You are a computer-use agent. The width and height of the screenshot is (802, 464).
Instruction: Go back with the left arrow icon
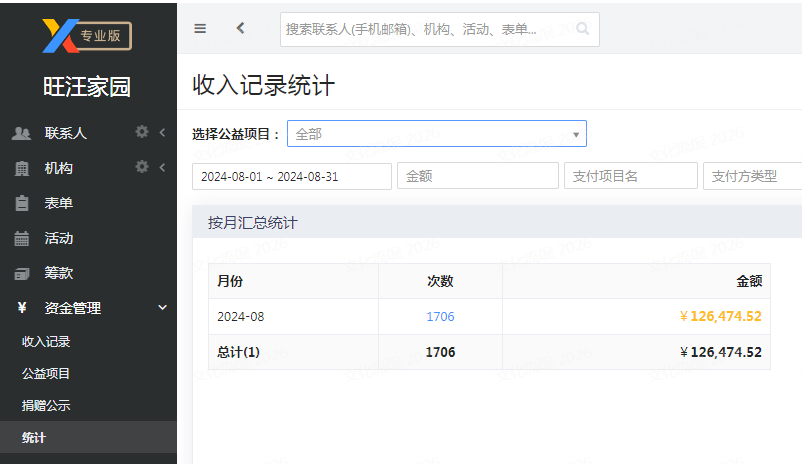pos(240,28)
